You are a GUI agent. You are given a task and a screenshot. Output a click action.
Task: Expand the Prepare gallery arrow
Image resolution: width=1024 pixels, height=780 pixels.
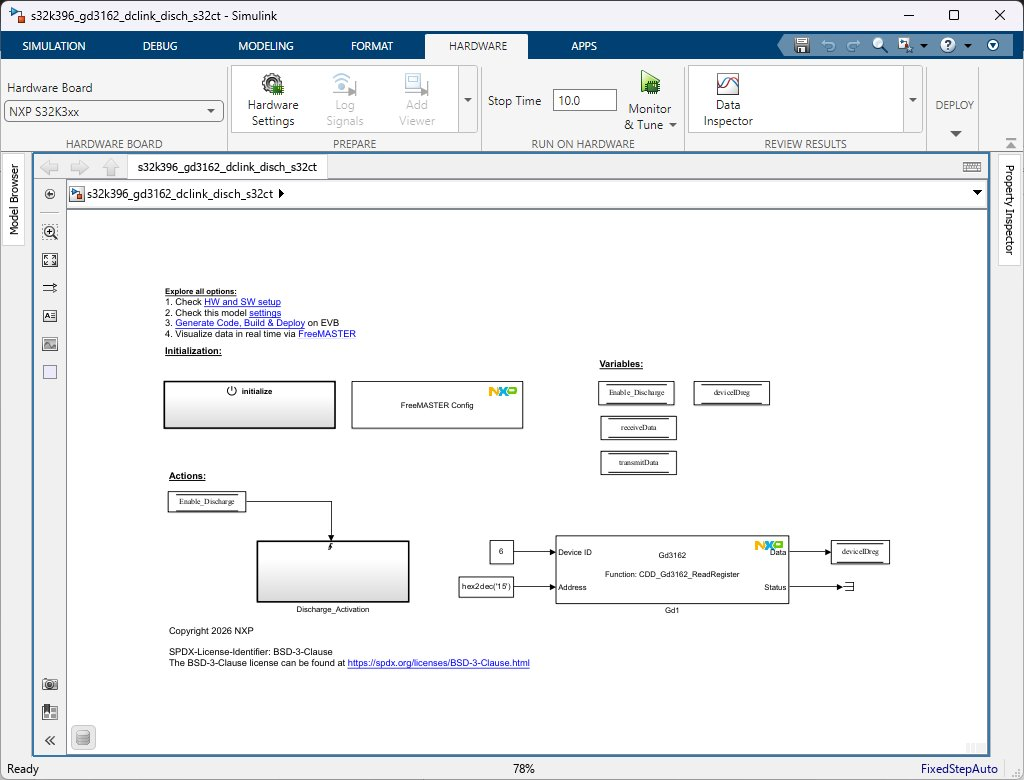tap(468, 100)
